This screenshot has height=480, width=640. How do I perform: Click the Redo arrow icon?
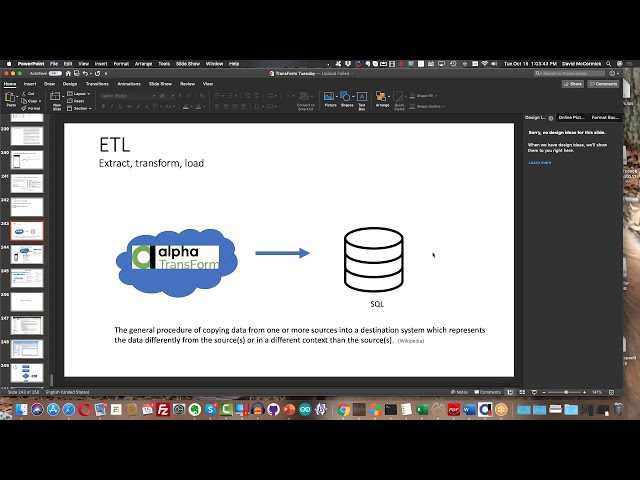[97, 73]
